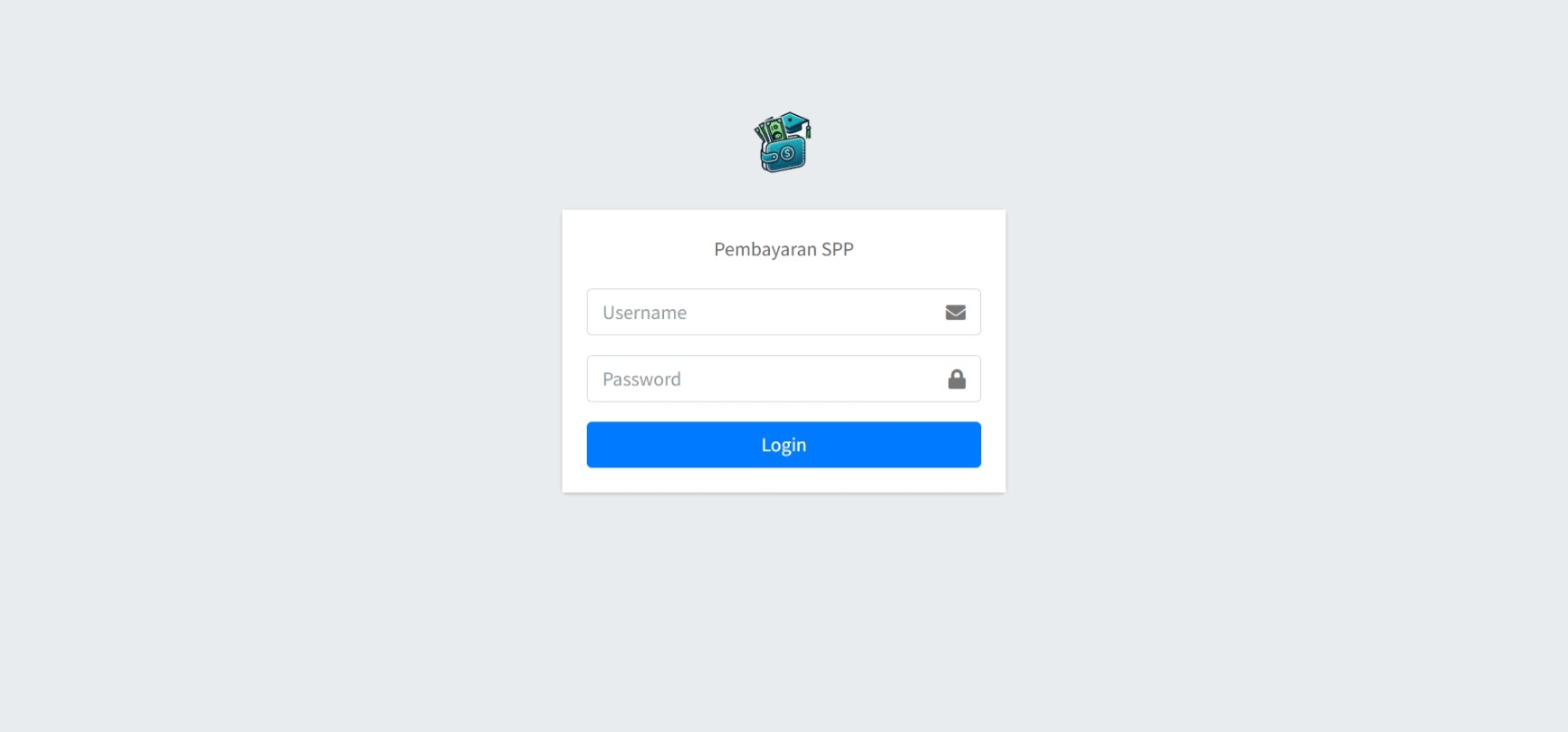The height and width of the screenshot is (732, 1568).
Task: Tap the mail icon beside Username
Action: (x=956, y=313)
